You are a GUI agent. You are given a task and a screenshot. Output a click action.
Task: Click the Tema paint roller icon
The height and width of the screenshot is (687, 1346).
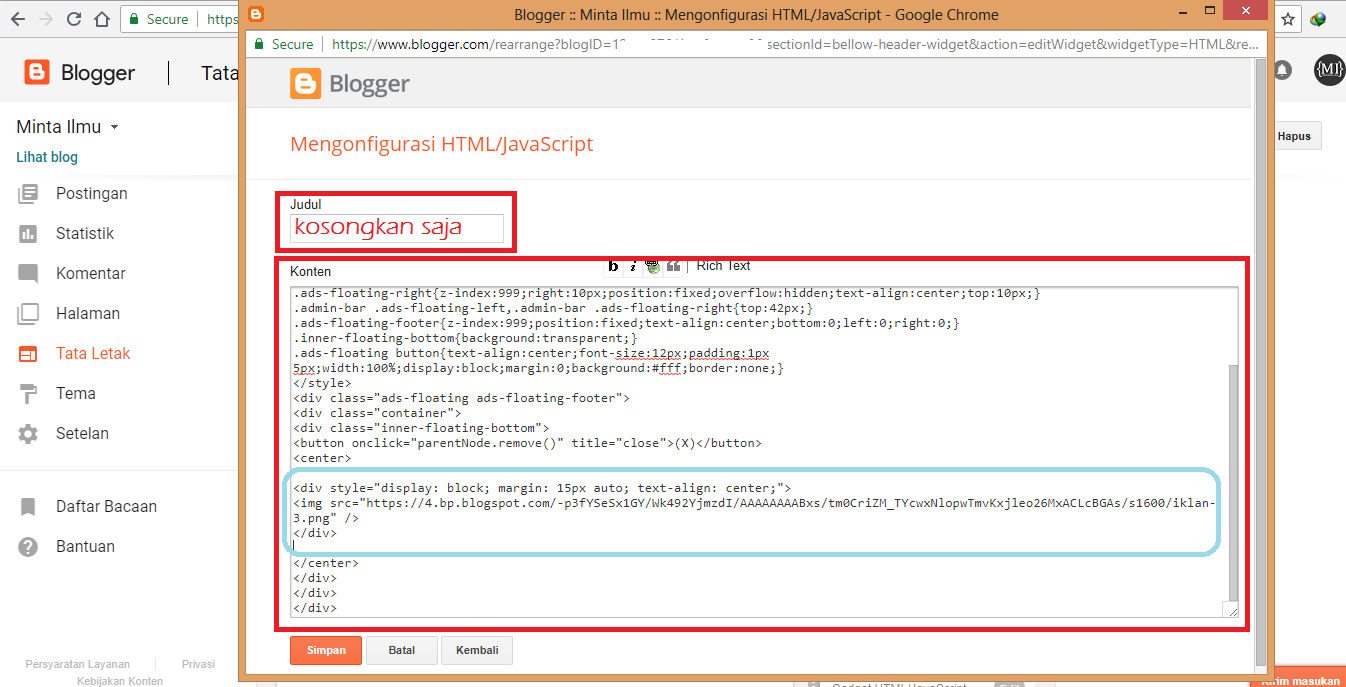pyautogui.click(x=28, y=393)
